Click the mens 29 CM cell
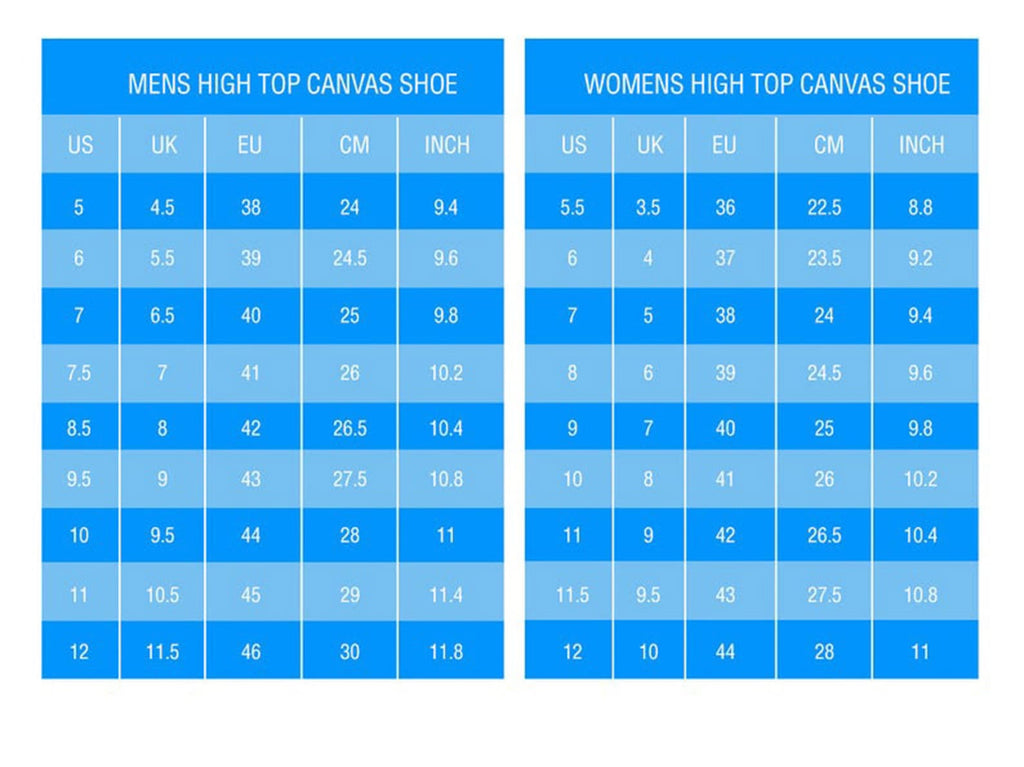This screenshot has height=767, width=1024. click(x=350, y=596)
